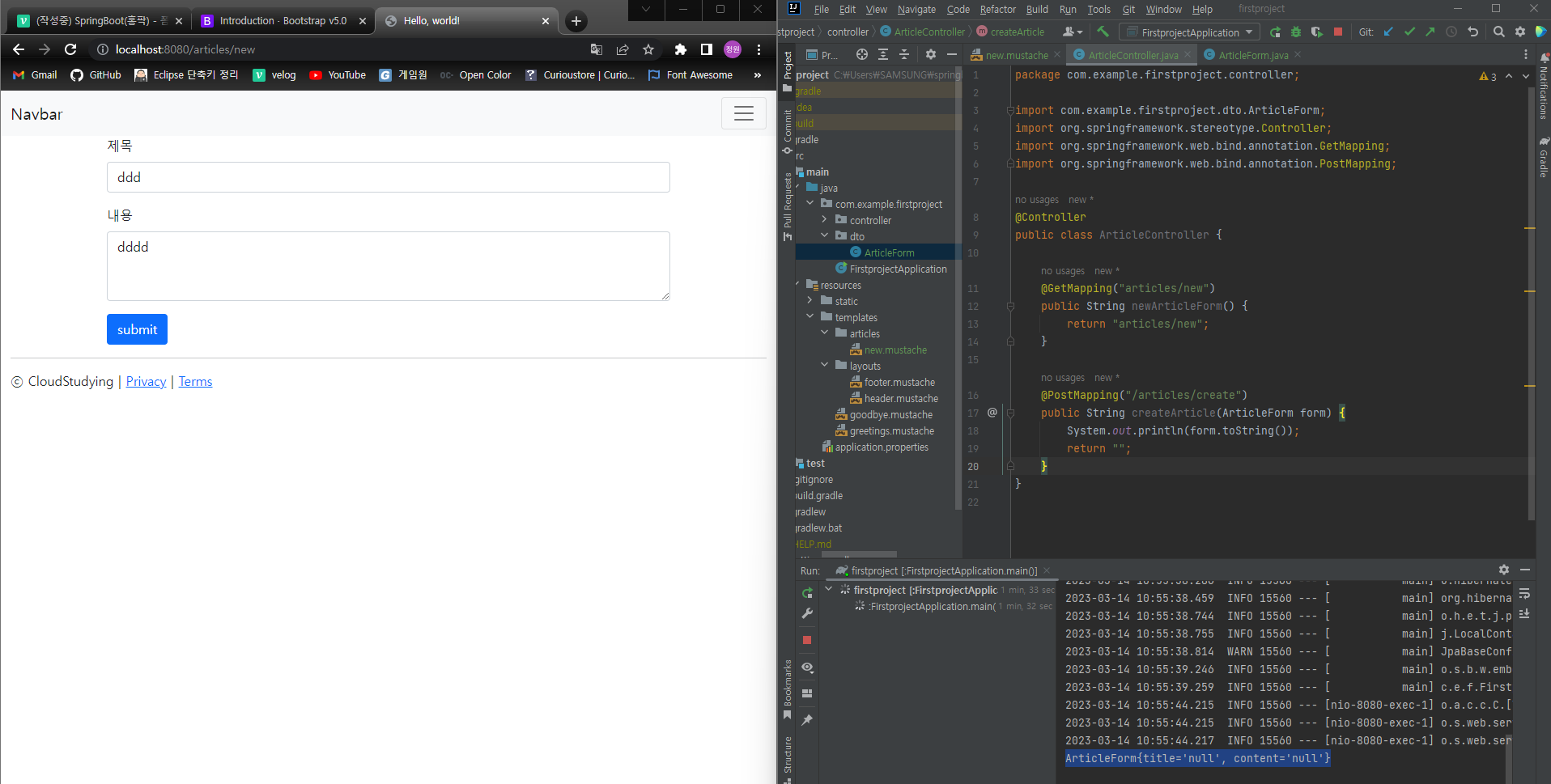Viewport: 1551px width, 784px height.
Task: Open the Terms link in the footer
Action: click(x=195, y=382)
